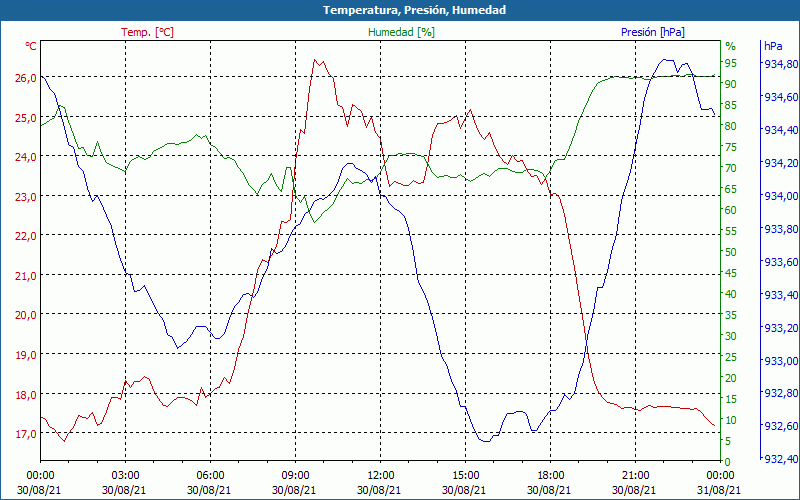
Task: Click the 21:00 time axis label
Action: tap(635, 476)
